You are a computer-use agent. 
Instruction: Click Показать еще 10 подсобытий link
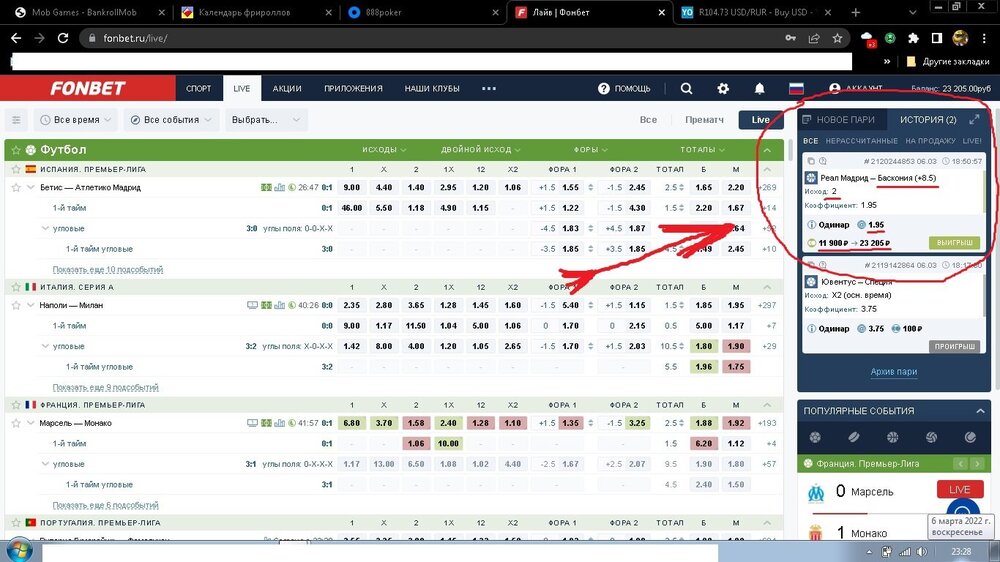click(x=107, y=269)
